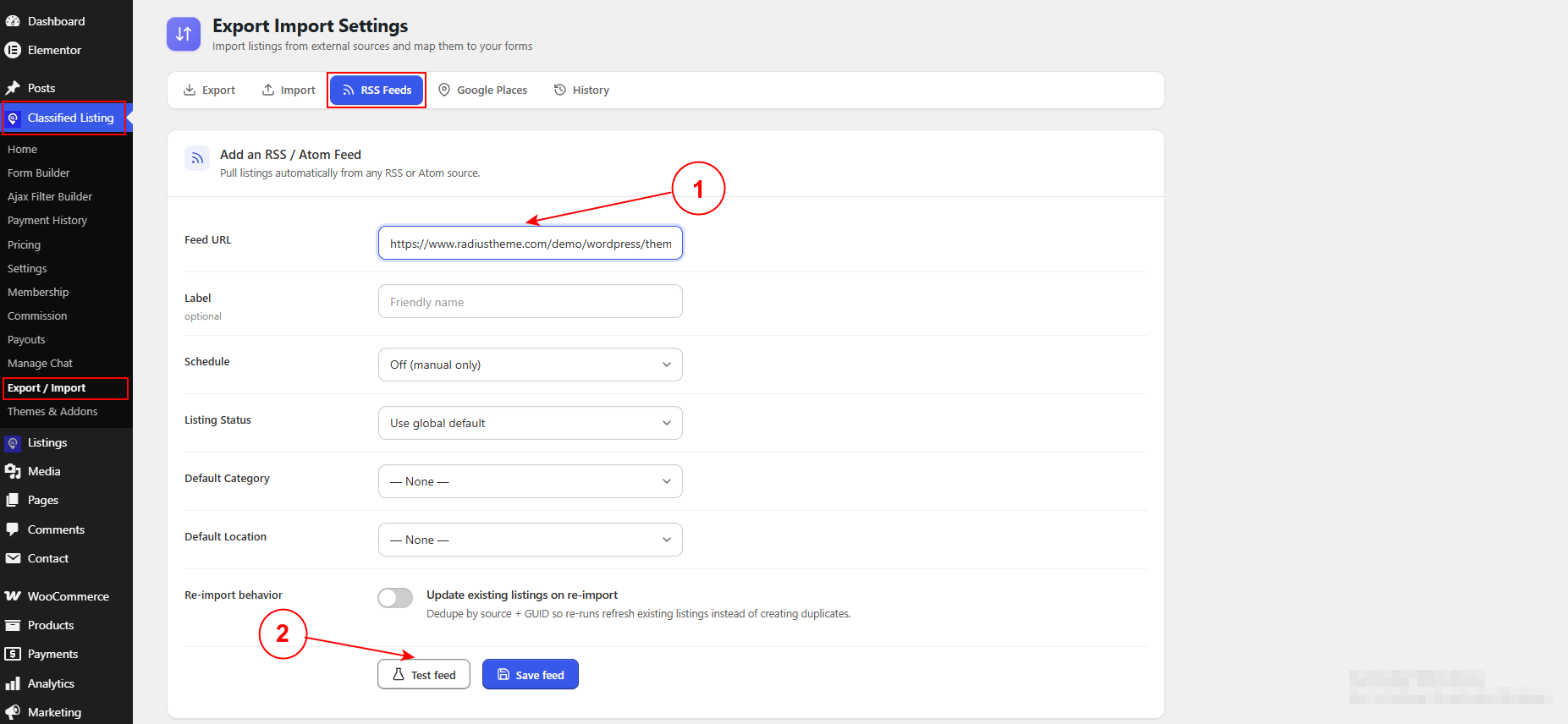Click the Pages document icon
This screenshot has width=1568, height=724.
[x=13, y=501]
